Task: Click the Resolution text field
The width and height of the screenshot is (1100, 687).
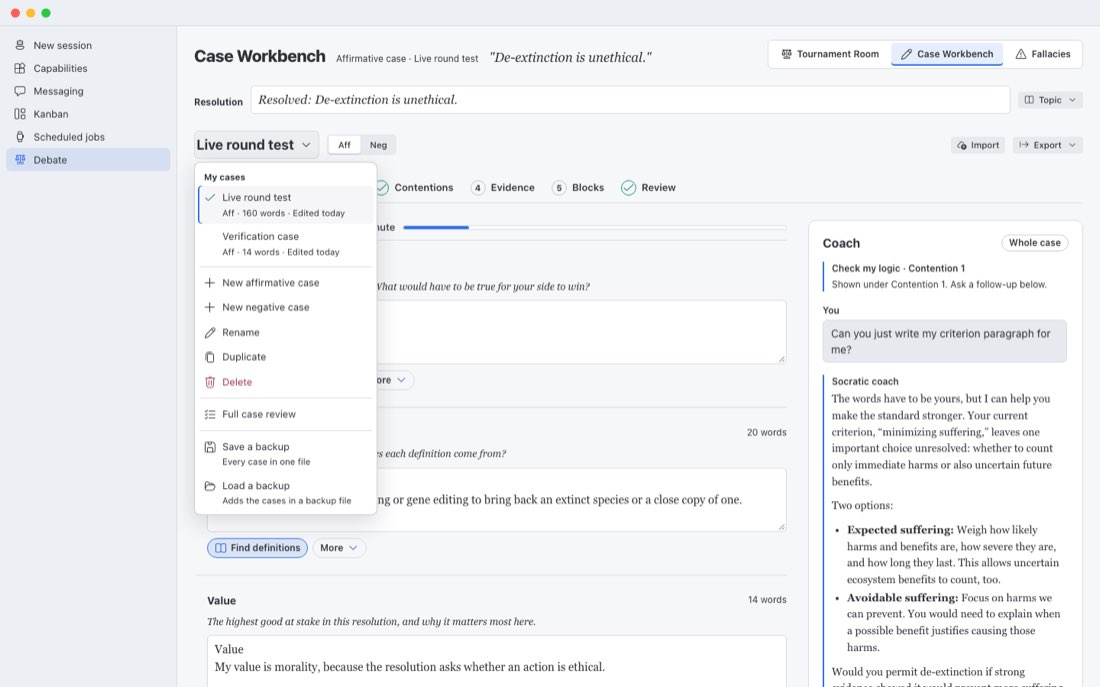Action: click(x=630, y=100)
